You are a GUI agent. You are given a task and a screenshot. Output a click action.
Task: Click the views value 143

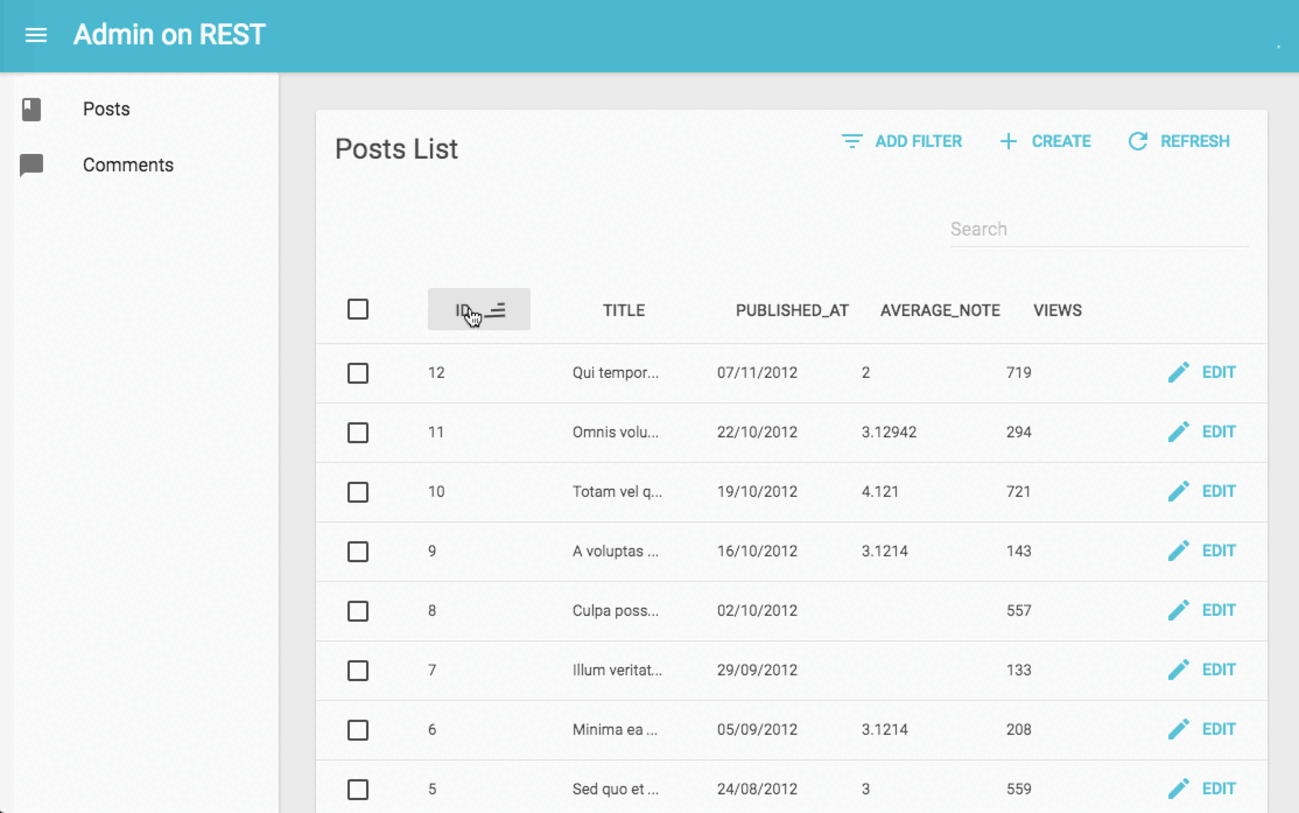coord(1019,551)
